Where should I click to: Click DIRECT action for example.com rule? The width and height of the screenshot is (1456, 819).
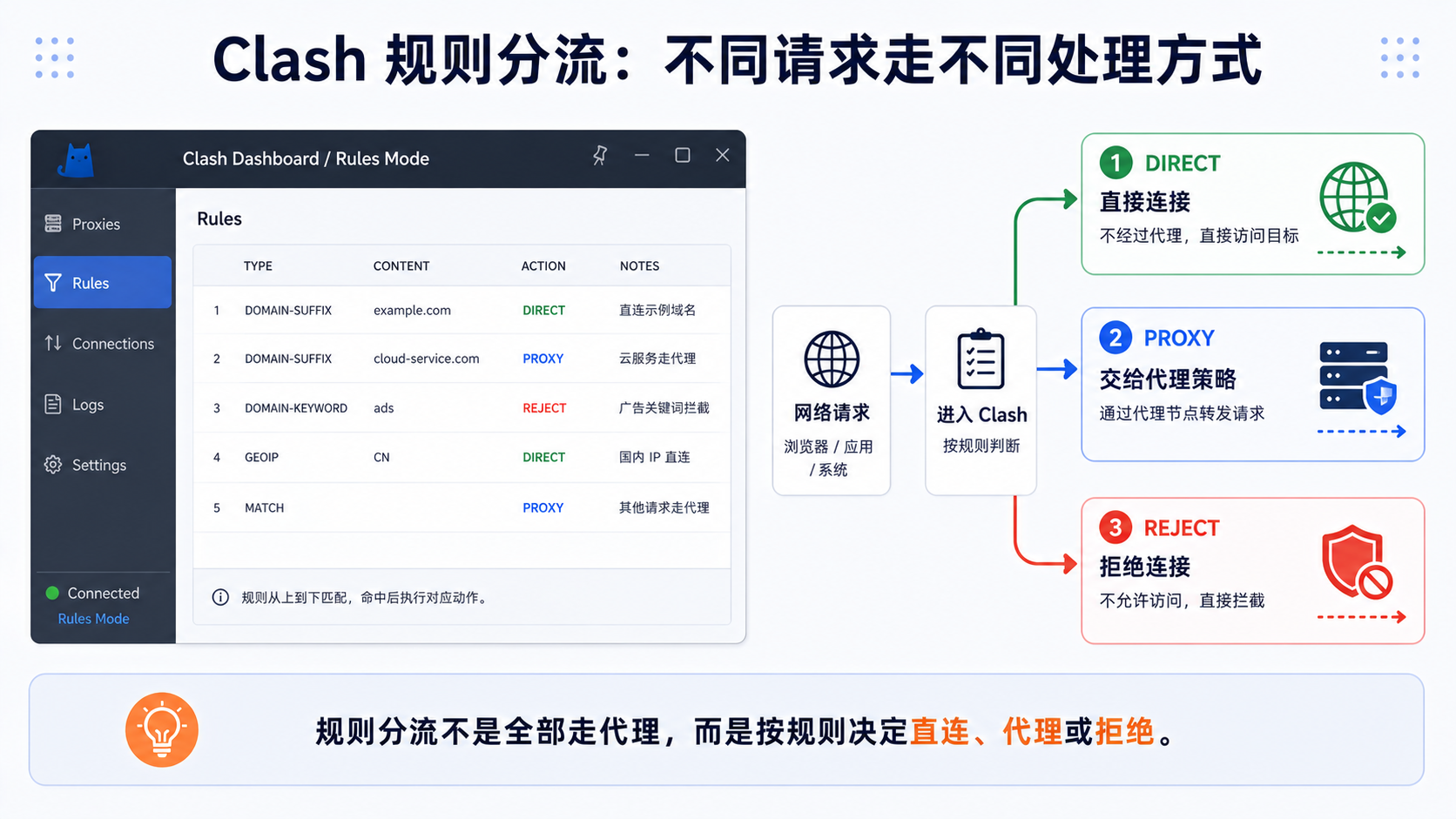tap(543, 311)
